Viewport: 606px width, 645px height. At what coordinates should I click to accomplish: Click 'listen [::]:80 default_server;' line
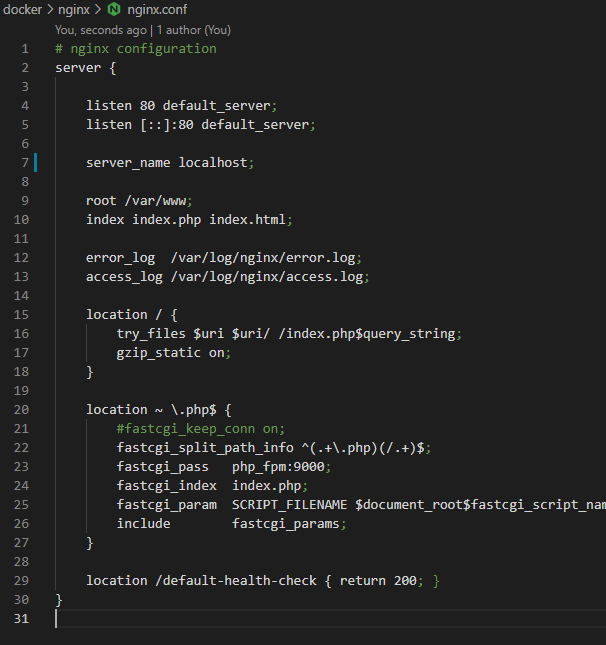point(201,125)
